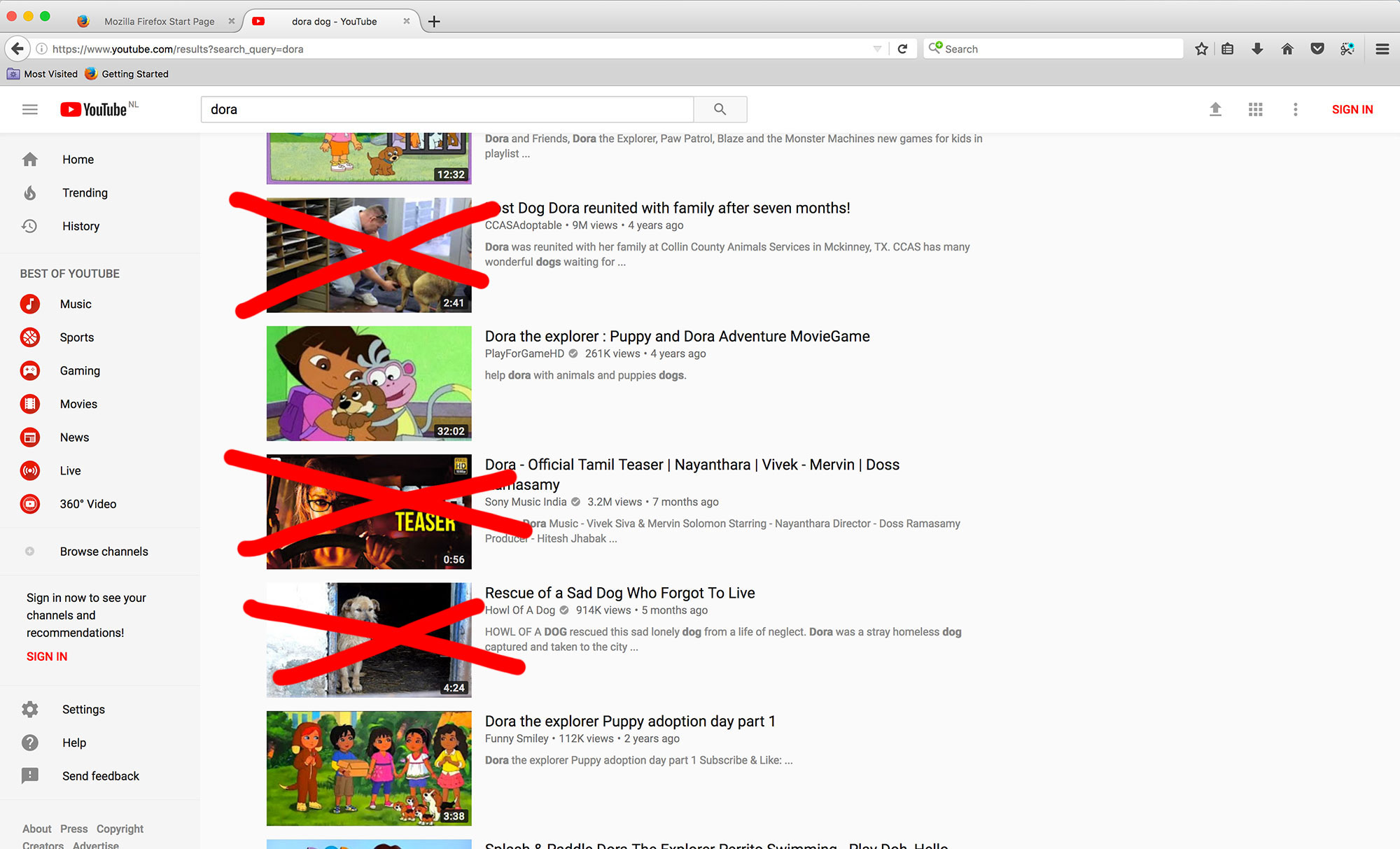Open Dora Official Tamil Teaser thumbnail

point(369,512)
